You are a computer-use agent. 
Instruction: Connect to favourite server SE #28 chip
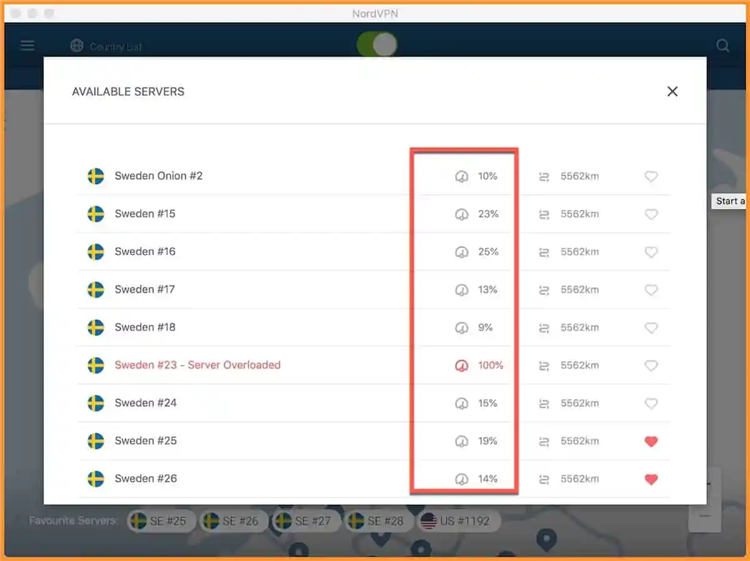click(x=379, y=521)
